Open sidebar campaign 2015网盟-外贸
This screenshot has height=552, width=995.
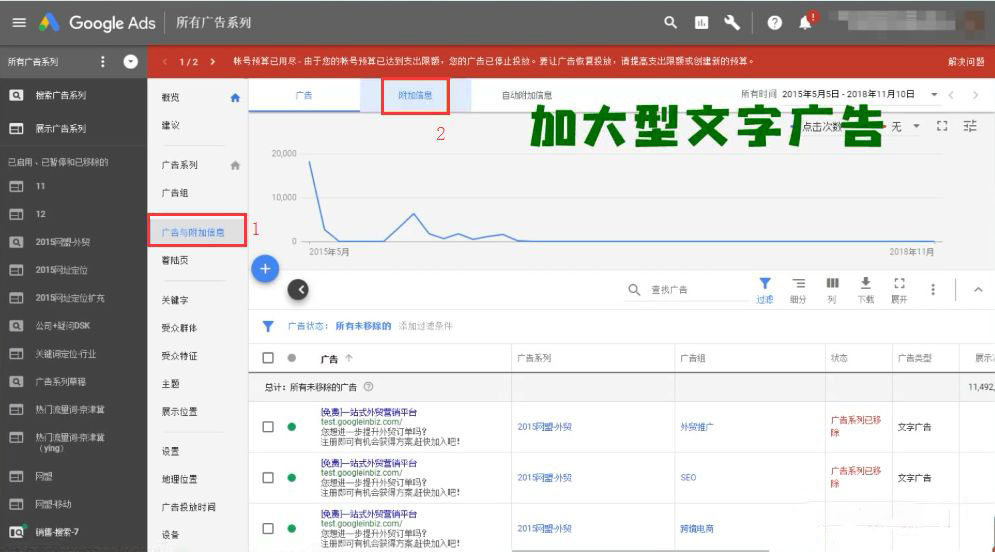[x=62, y=242]
